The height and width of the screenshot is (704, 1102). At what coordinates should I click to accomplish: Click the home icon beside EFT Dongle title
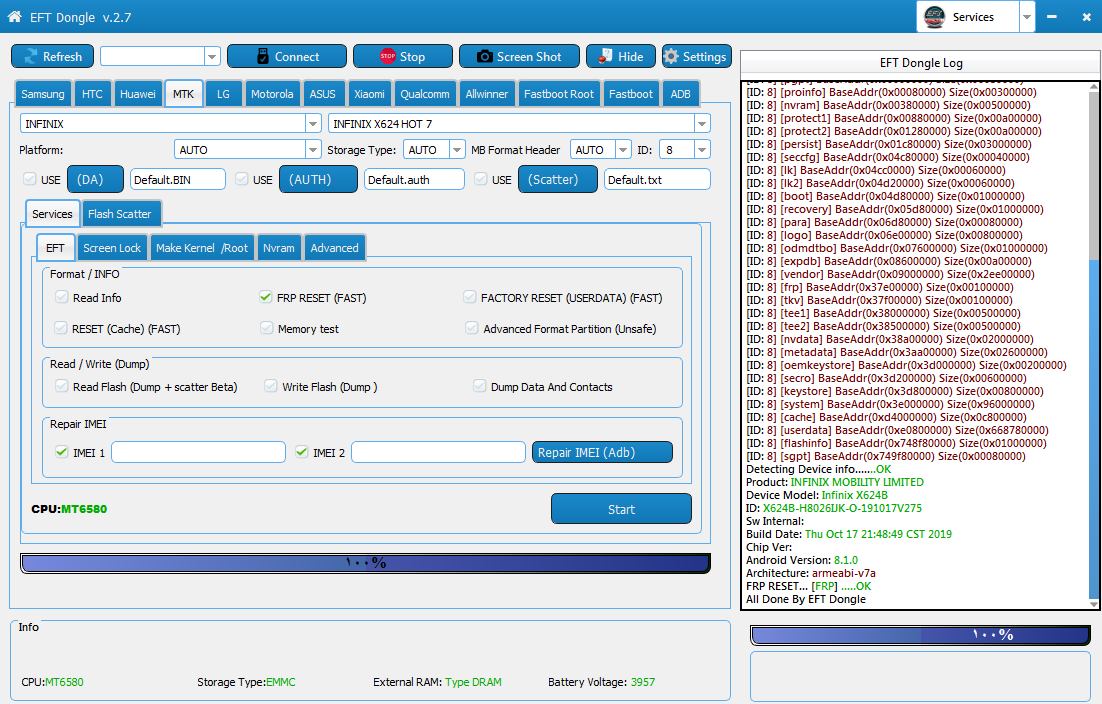[x=14, y=16]
